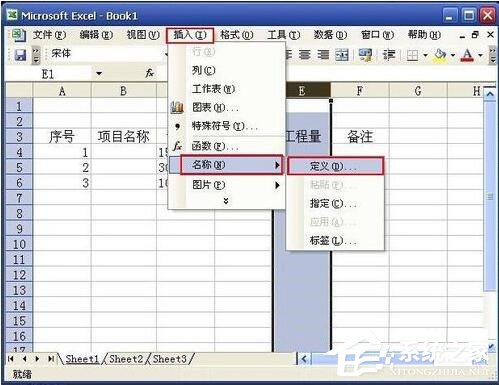This screenshot has height=385, width=499.
Task: Open the 格式 (Format) menu
Action: (x=237, y=35)
